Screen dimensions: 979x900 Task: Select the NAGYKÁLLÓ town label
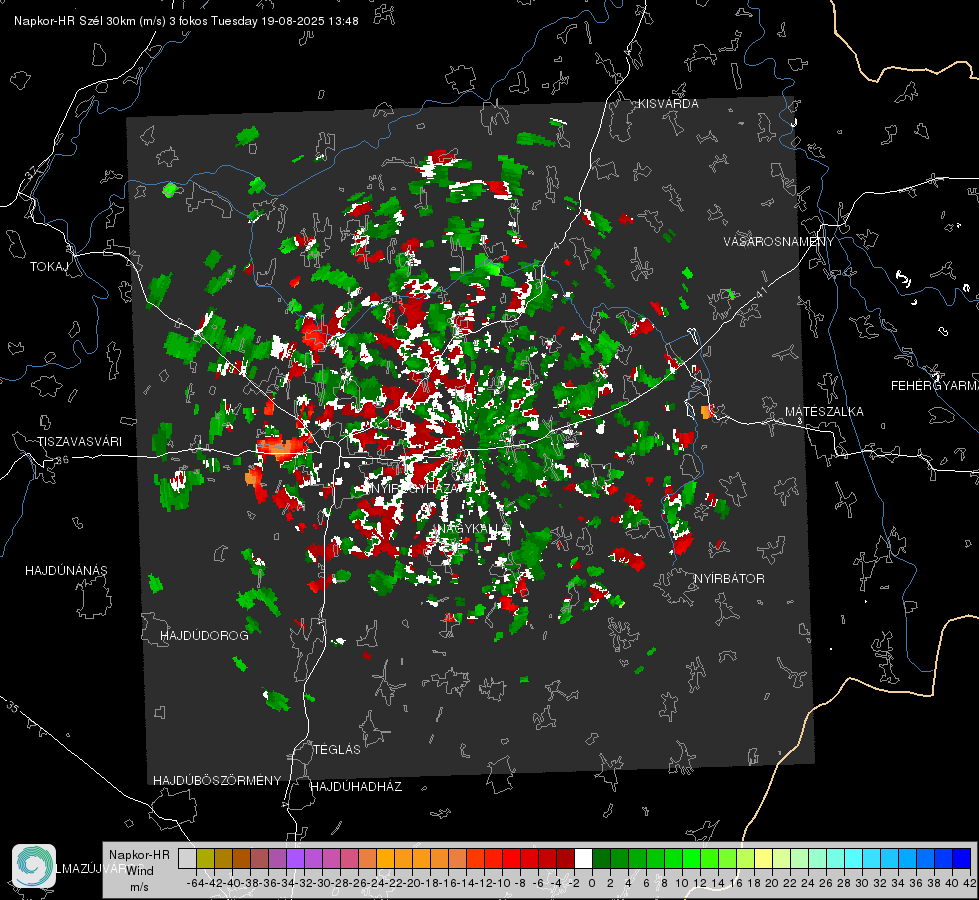473,529
